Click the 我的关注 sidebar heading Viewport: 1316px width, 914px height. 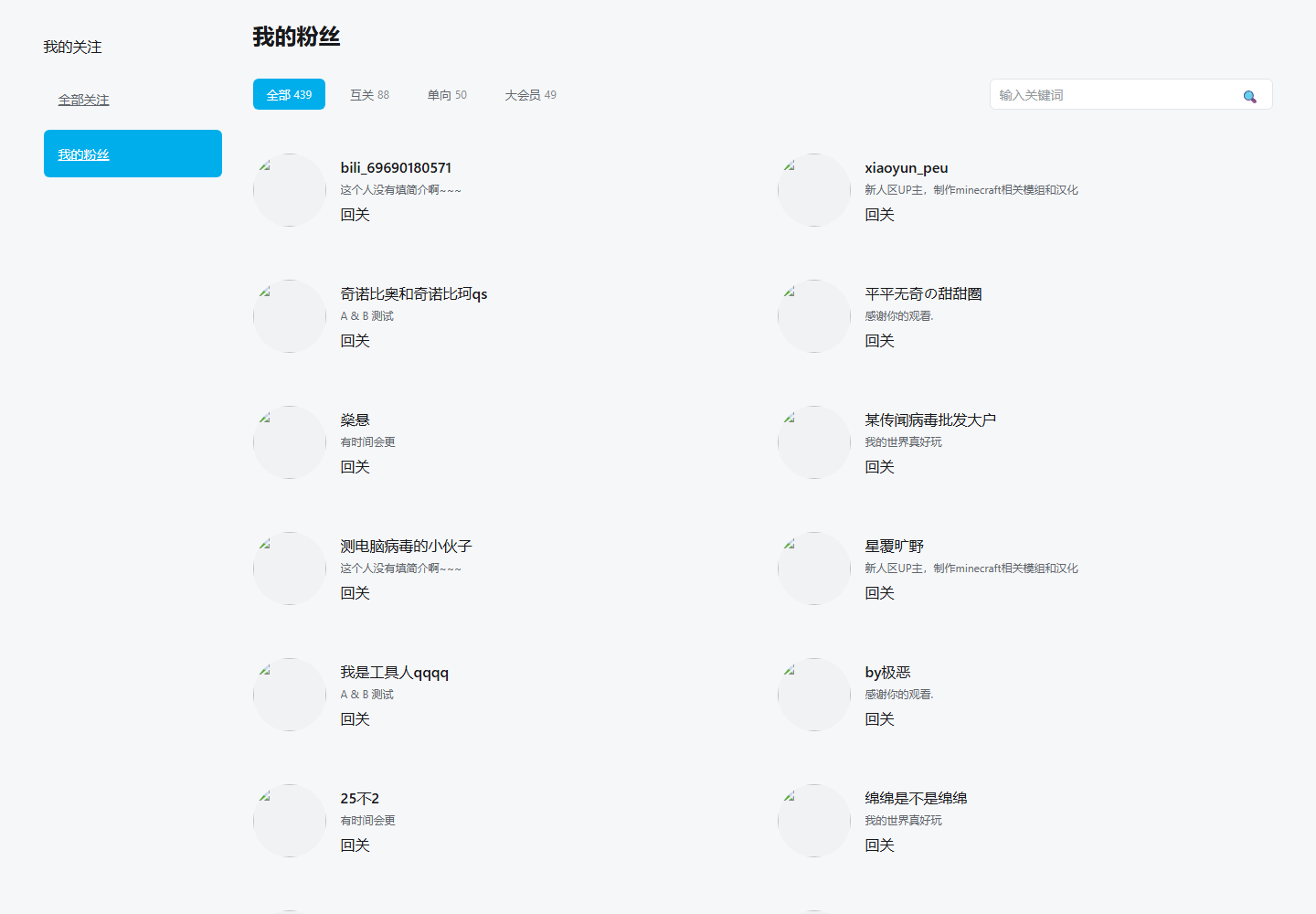click(x=72, y=47)
